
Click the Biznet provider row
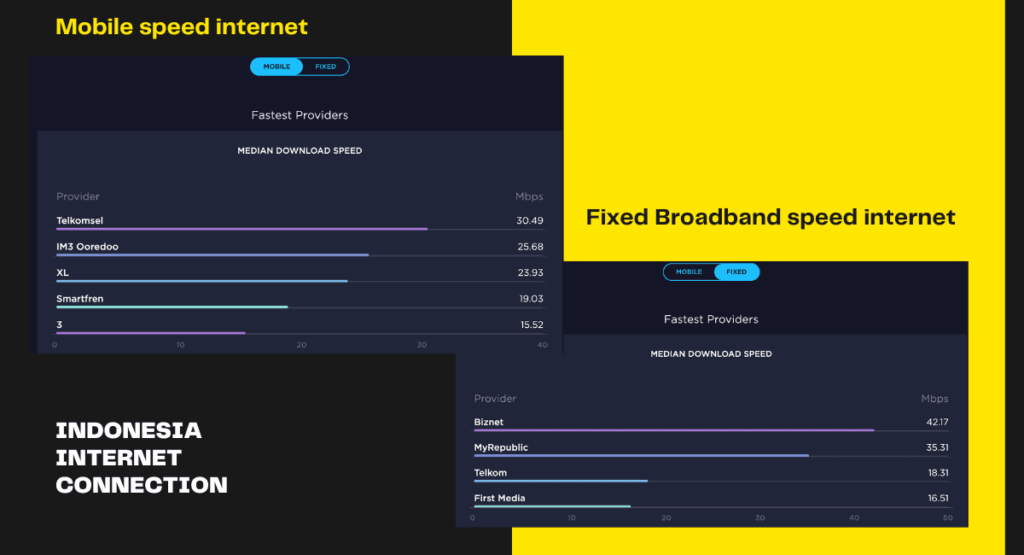pos(711,423)
